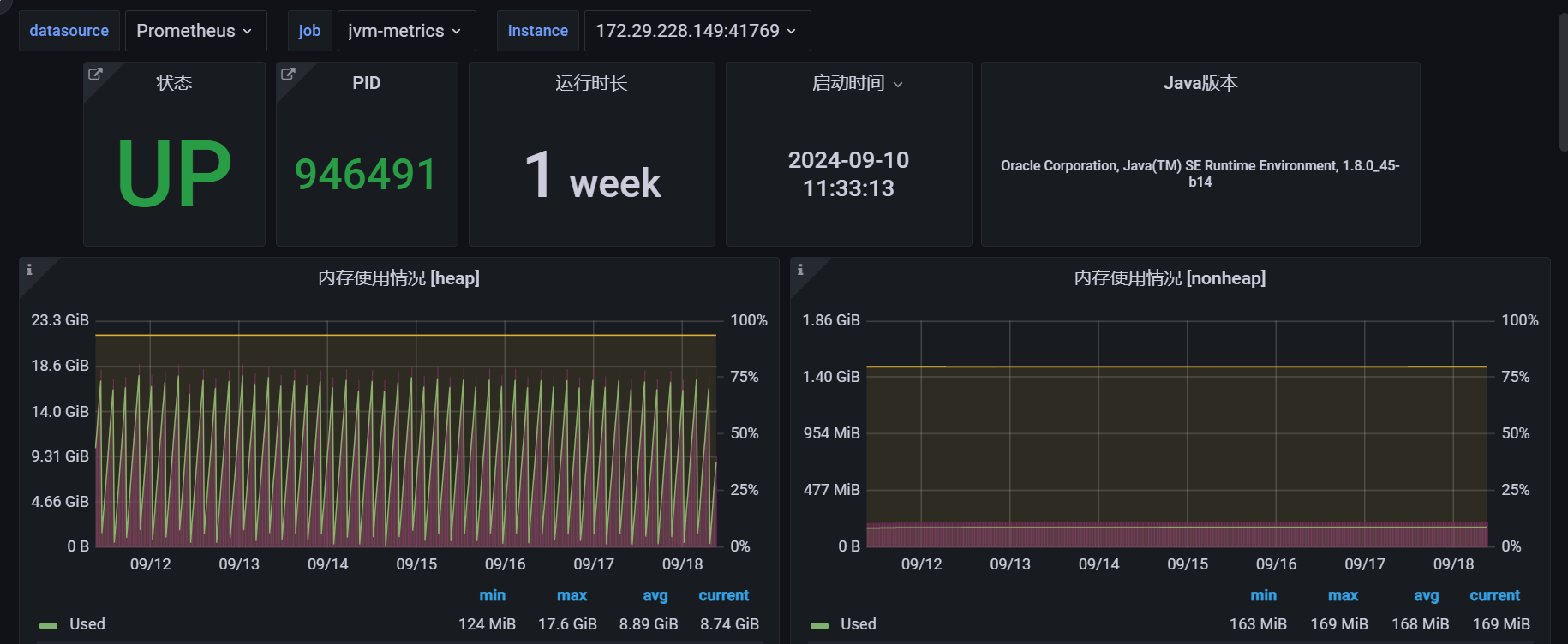Click green Used color swatch in heap legend
Screen dimensions: 1568x644
[48, 626]
